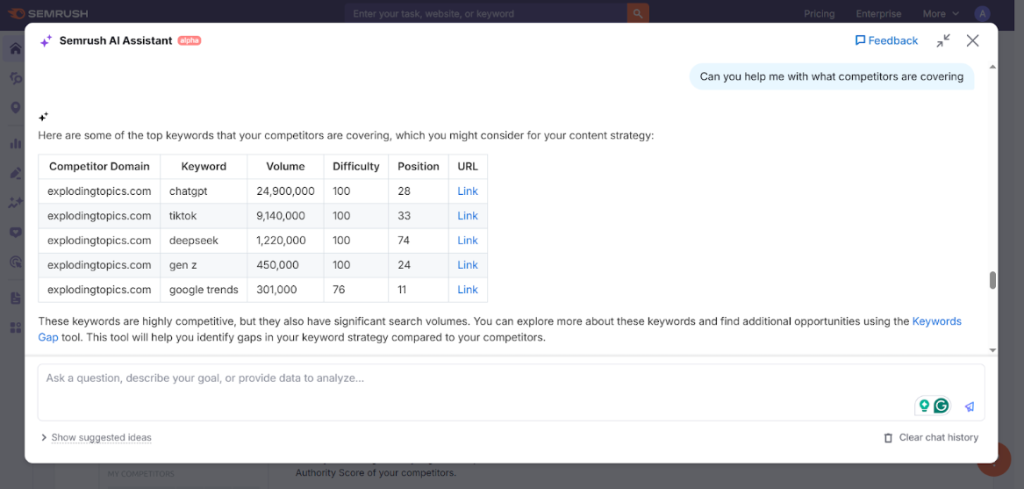
Task: Click the position value 11
Action: point(402,290)
